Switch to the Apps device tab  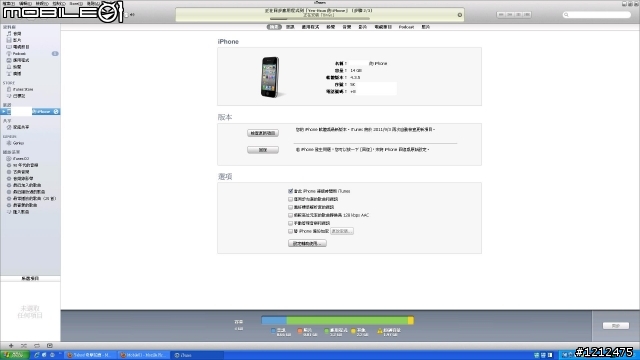[310, 27]
